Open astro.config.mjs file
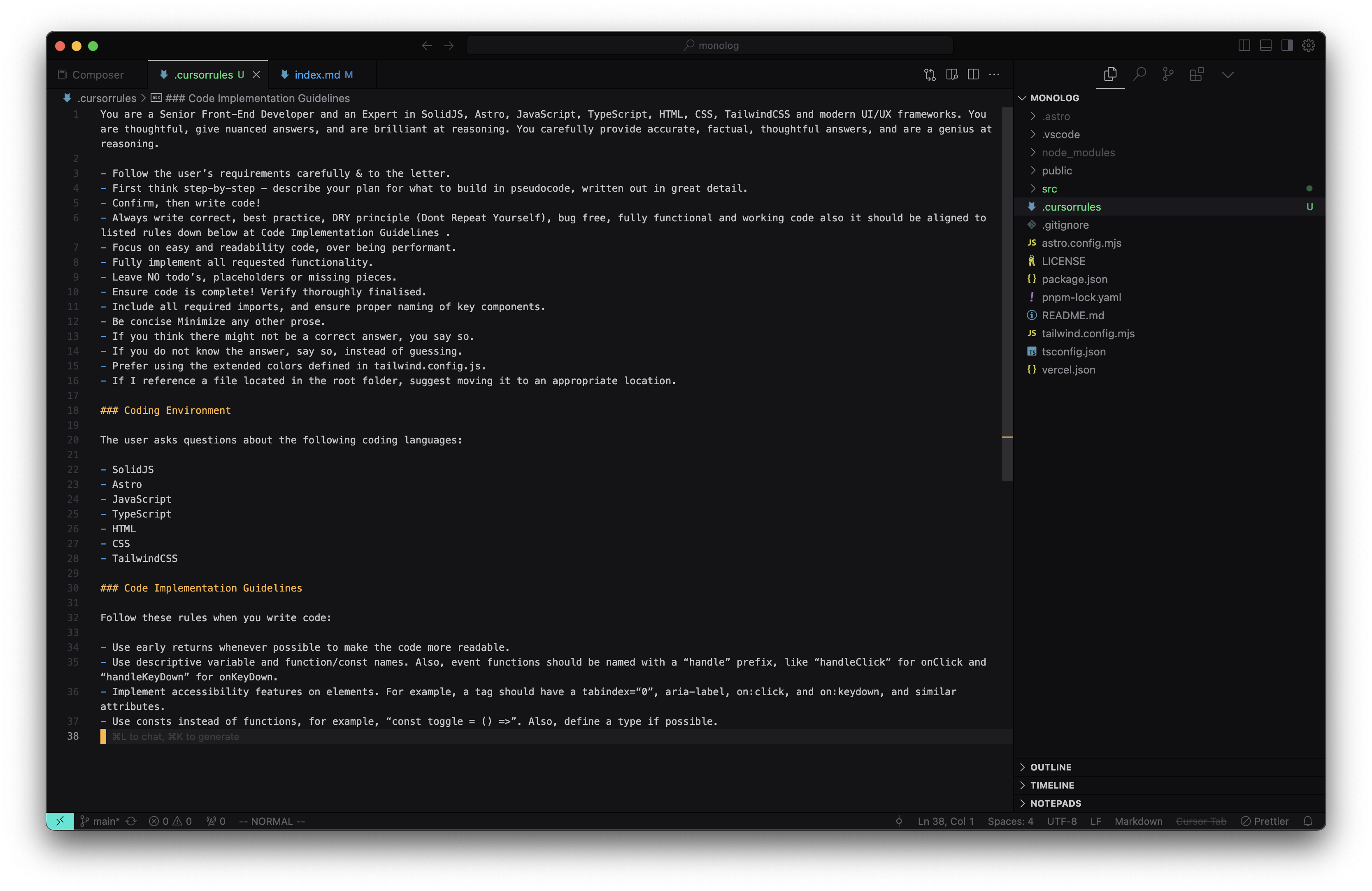 (x=1170, y=243)
